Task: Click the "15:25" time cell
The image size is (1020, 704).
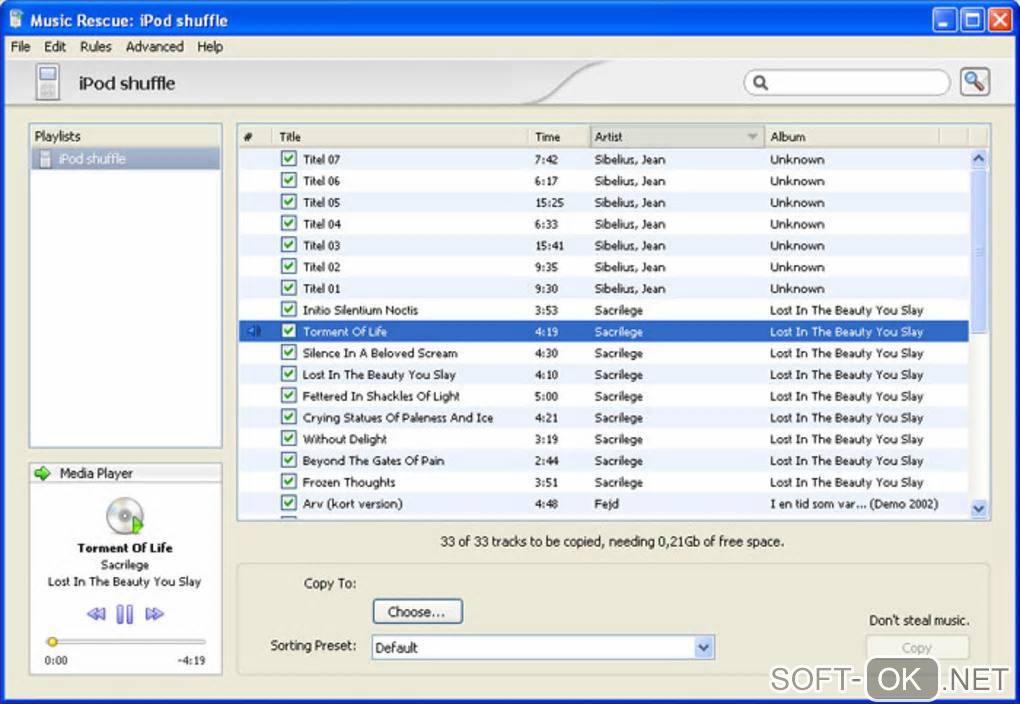Action: pos(549,202)
